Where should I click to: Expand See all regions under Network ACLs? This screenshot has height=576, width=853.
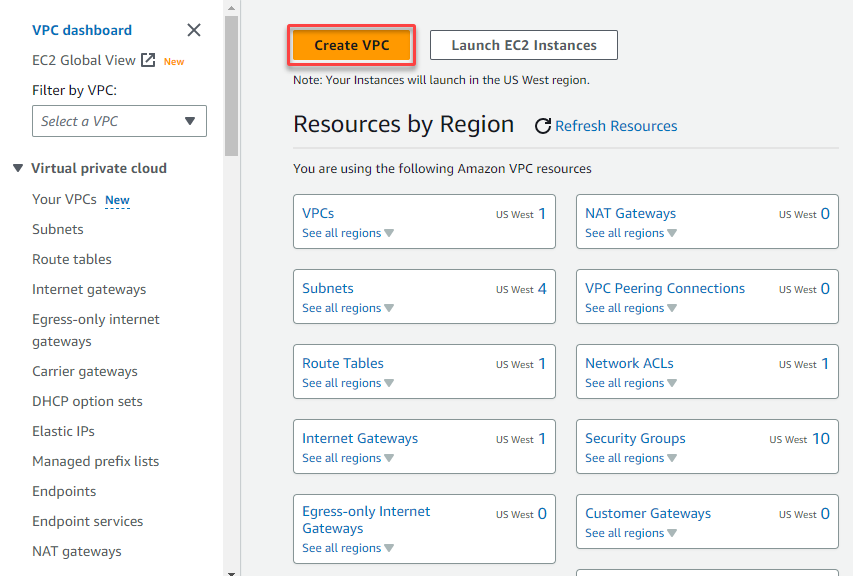coord(631,383)
